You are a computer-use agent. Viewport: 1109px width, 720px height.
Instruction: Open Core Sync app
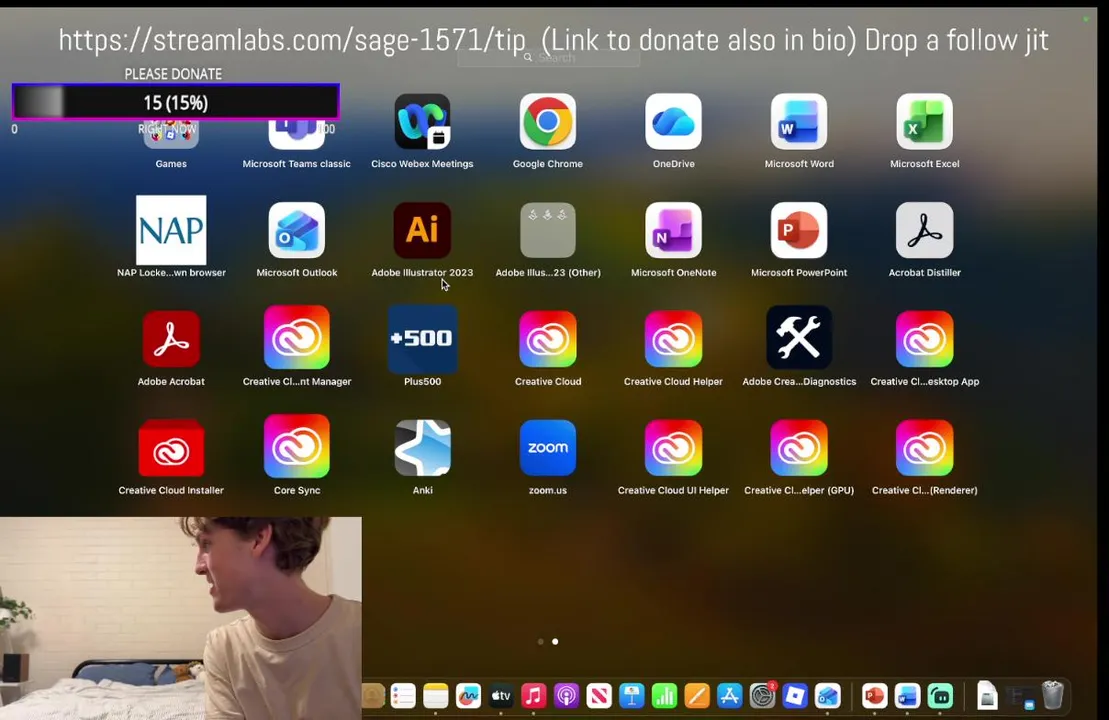point(296,446)
